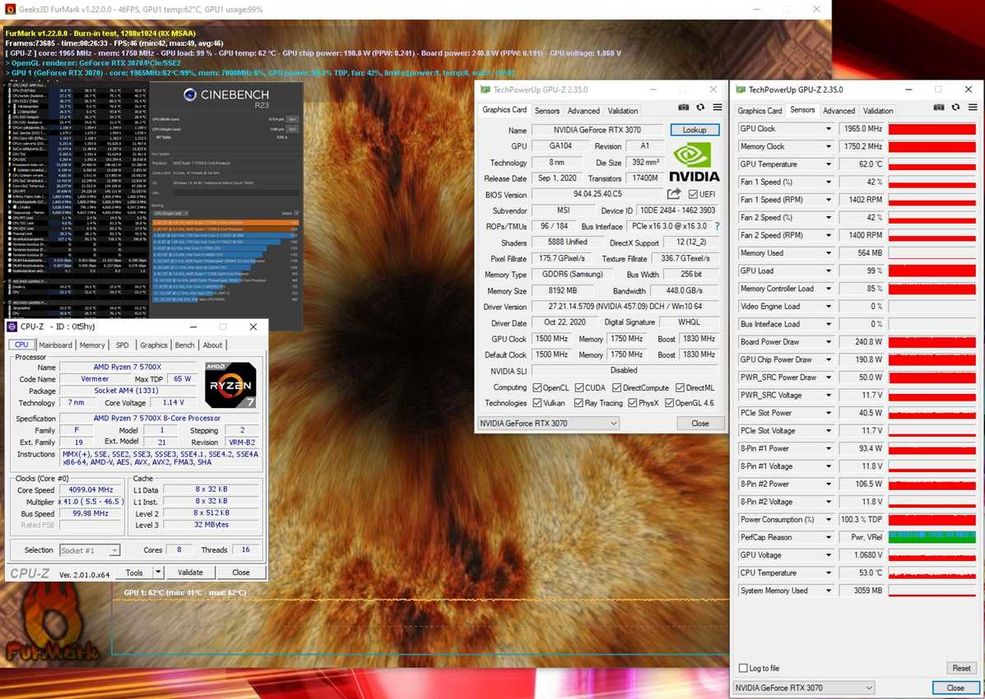
Task: Click the Ryzen 7 logo in CPU-Z
Action: pyautogui.click(x=231, y=385)
